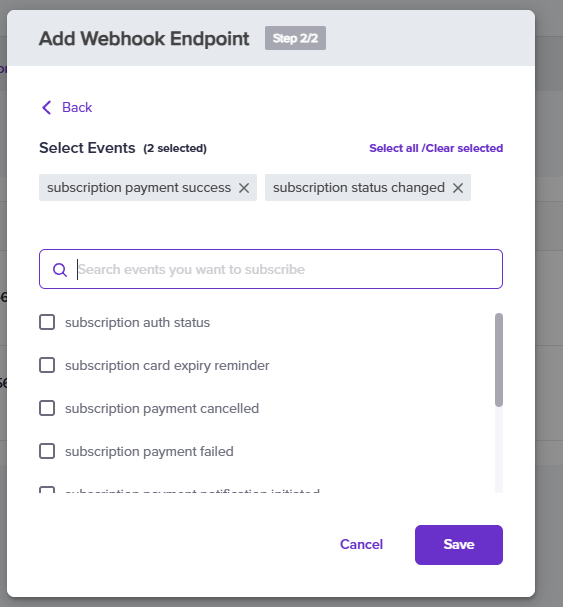Check subscription auth status

coord(47,322)
